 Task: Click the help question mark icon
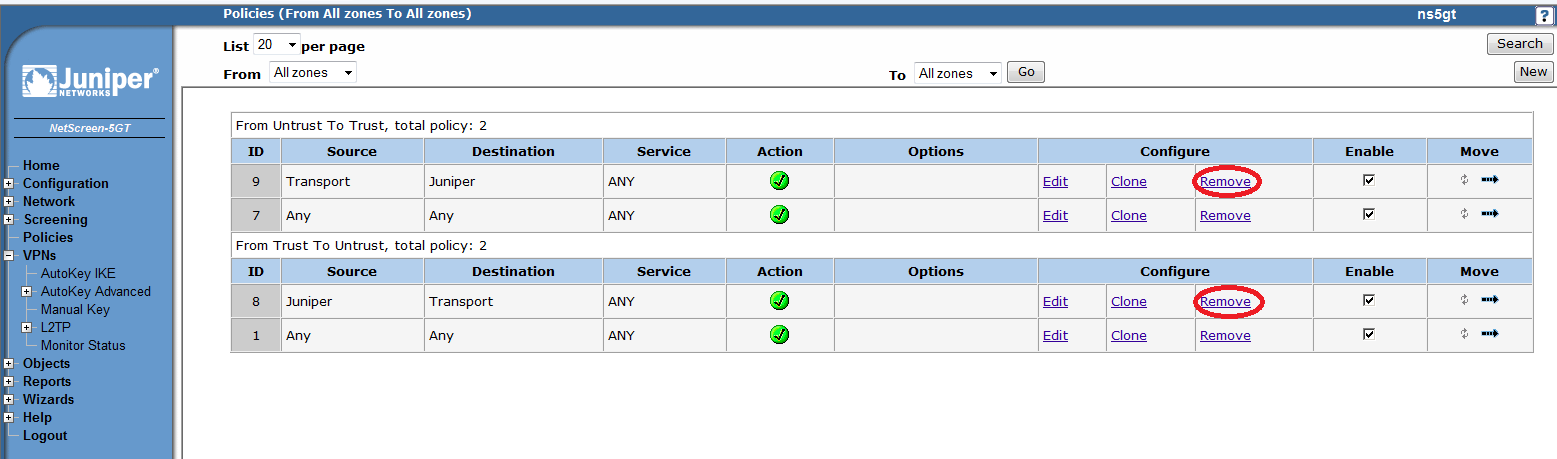[1544, 16]
